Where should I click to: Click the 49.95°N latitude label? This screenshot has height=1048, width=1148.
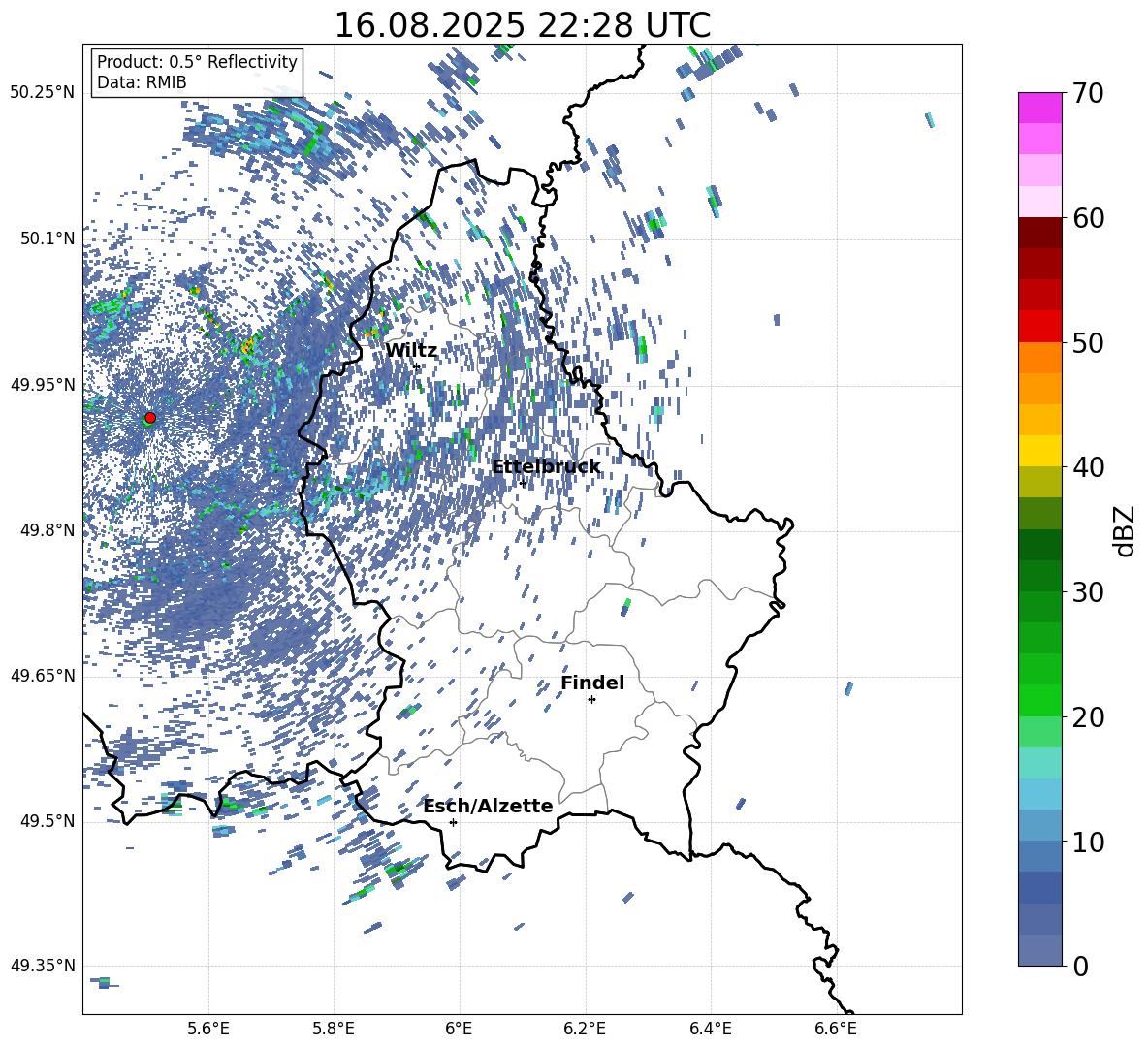click(x=43, y=385)
